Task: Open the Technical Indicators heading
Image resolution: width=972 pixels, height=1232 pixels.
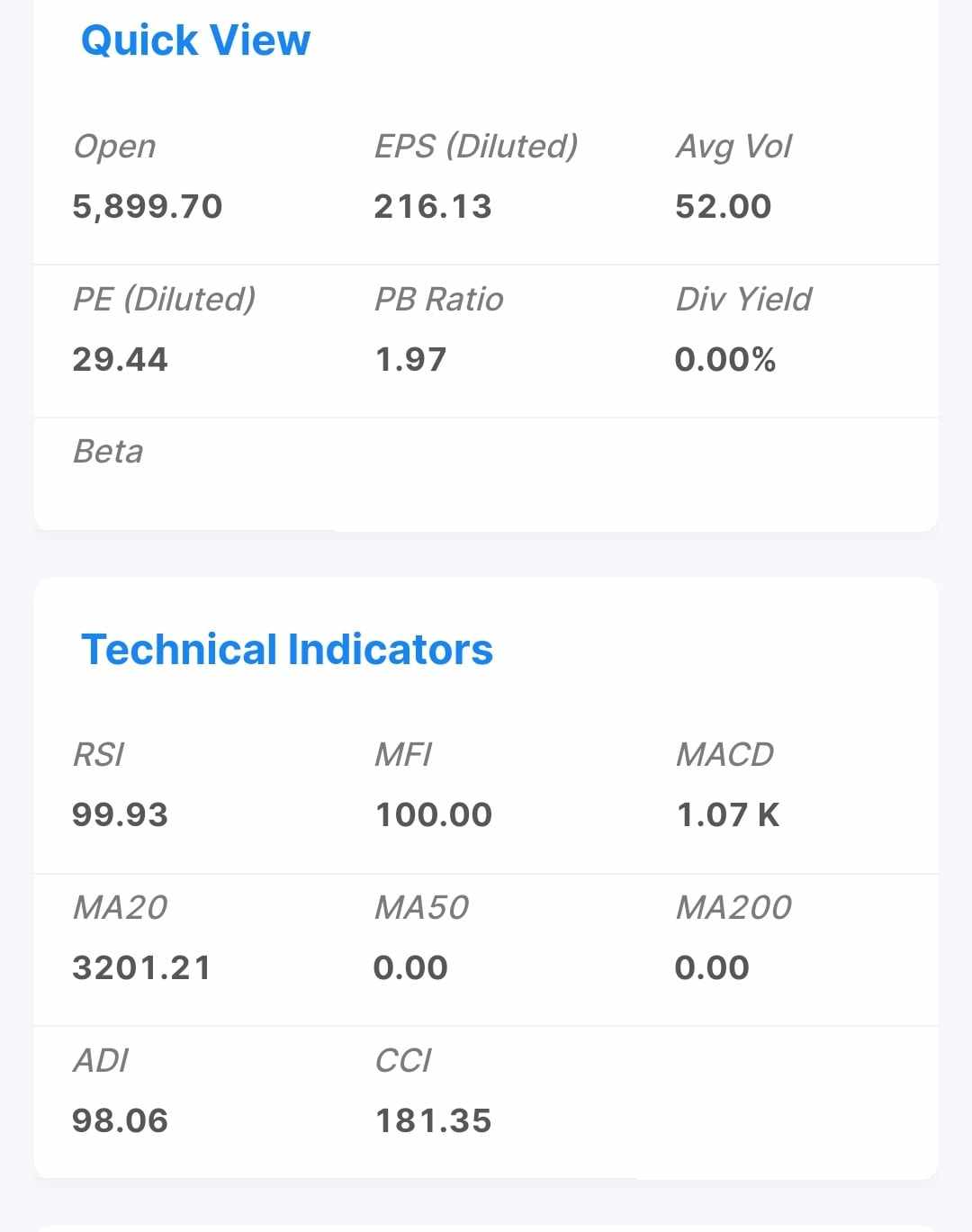Action: (287, 649)
